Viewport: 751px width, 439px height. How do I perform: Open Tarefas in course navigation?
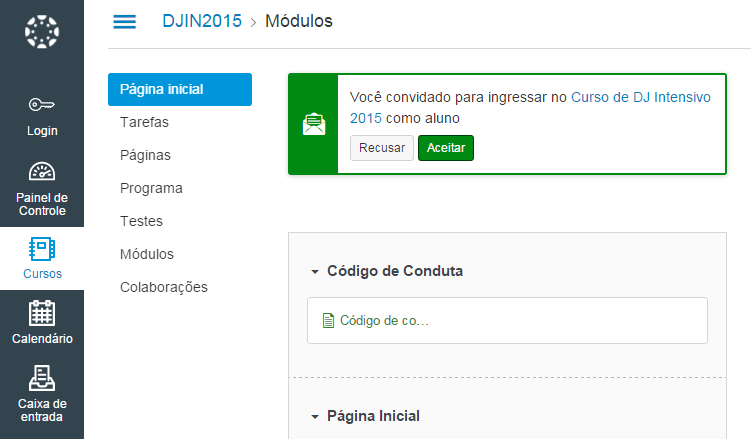tap(144, 122)
